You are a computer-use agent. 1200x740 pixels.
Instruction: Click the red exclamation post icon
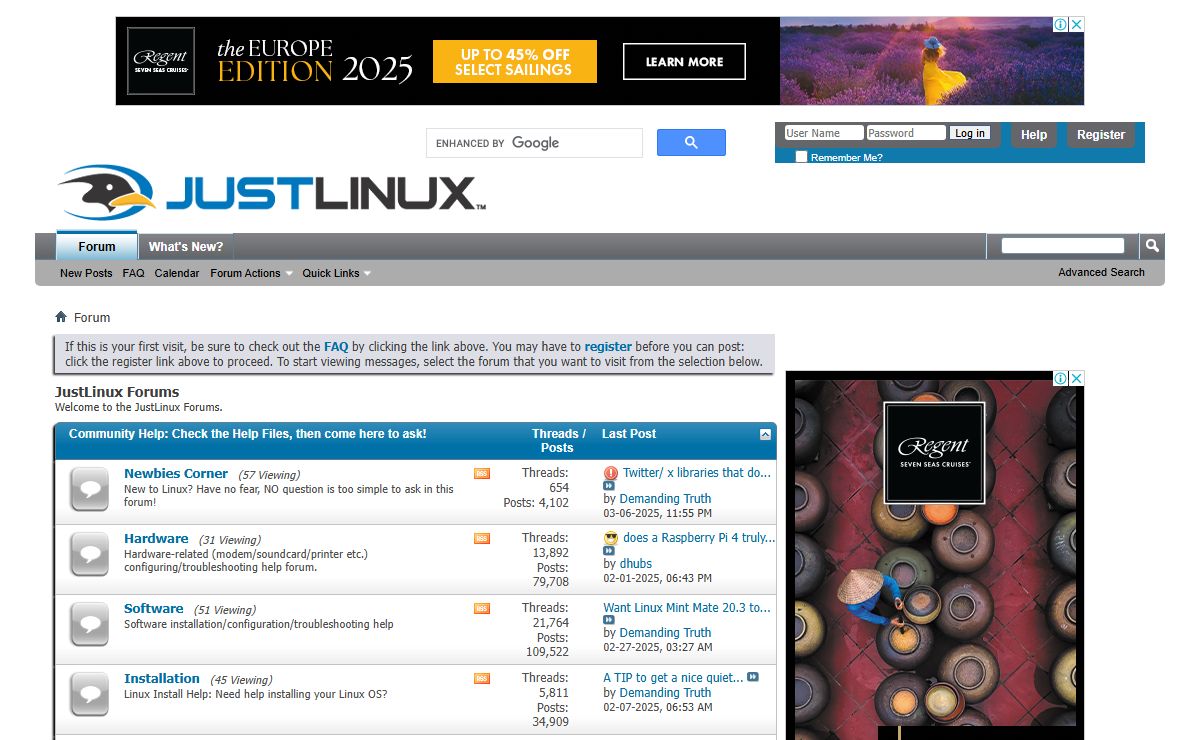pos(611,473)
